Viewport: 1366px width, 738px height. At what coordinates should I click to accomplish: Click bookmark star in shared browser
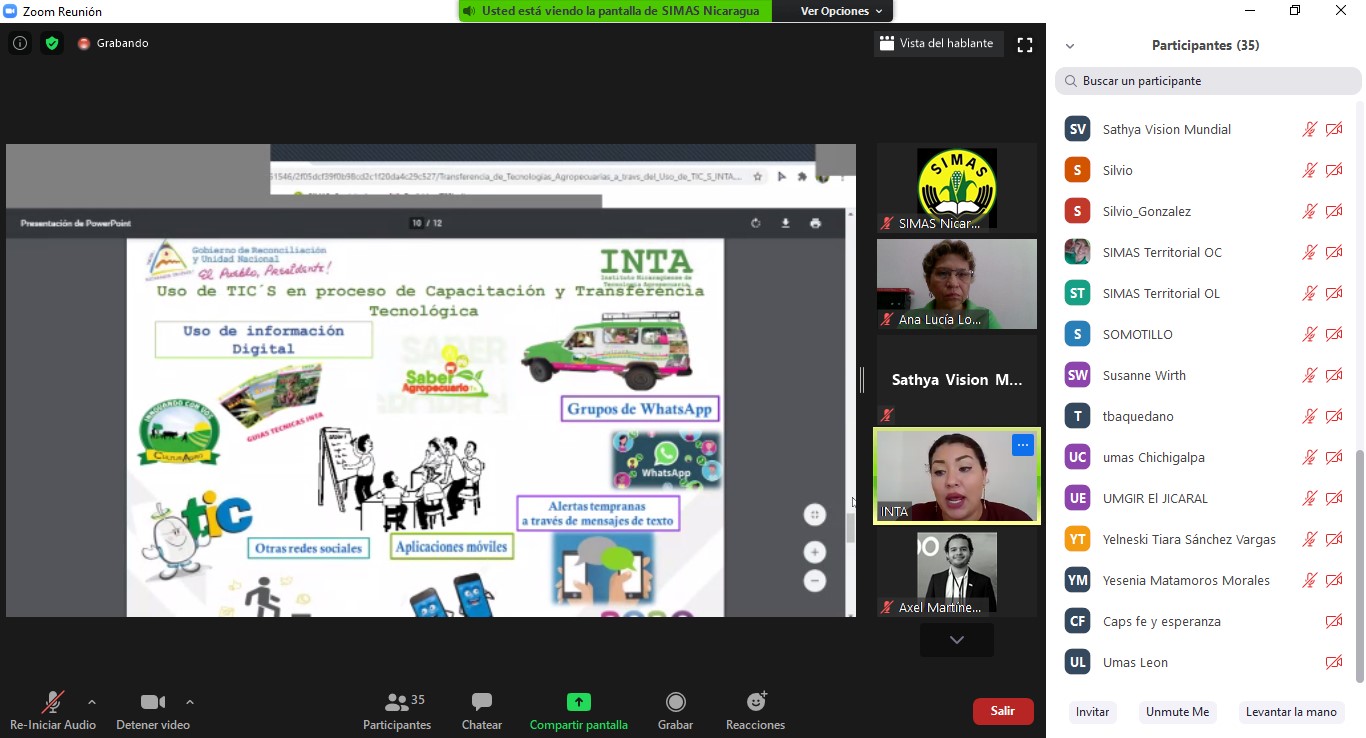[757, 176]
